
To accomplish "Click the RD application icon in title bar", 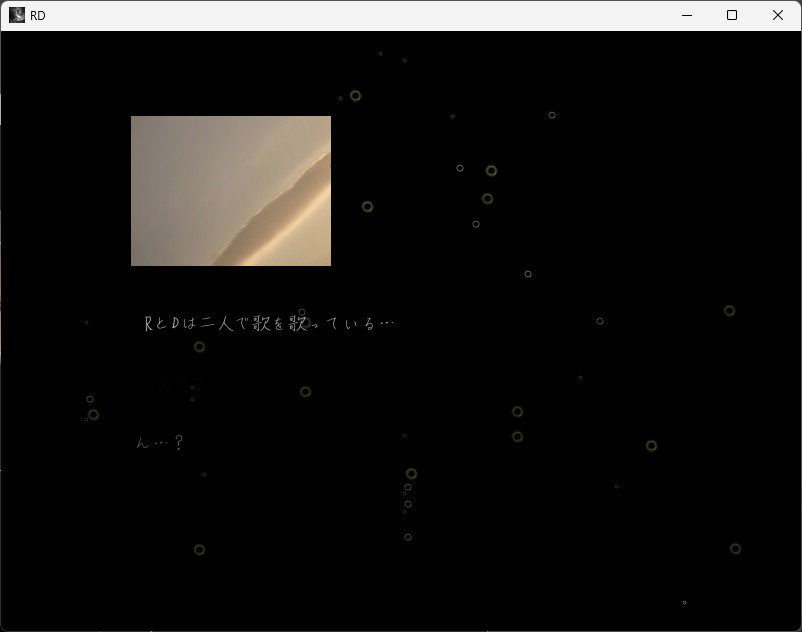I will [x=17, y=15].
